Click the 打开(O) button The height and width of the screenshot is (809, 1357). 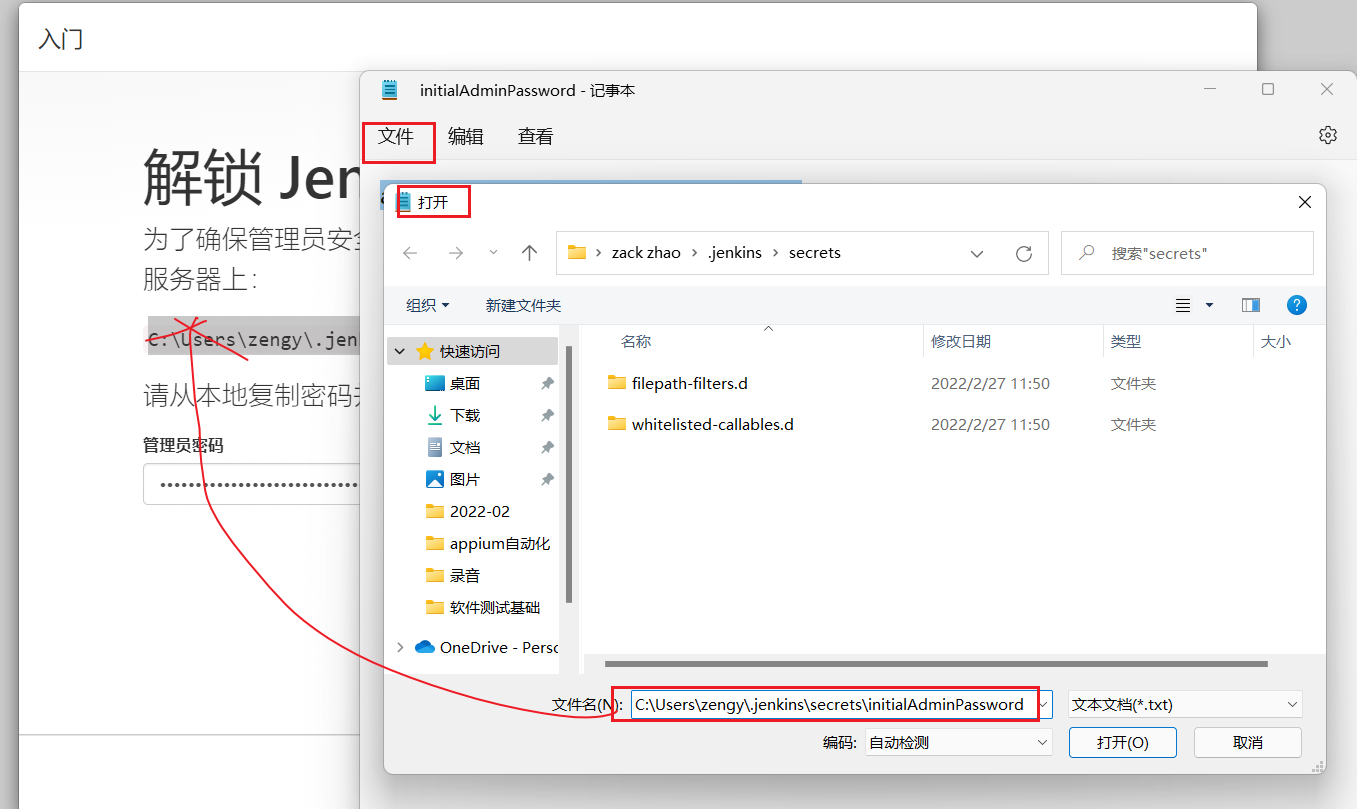(x=1122, y=742)
